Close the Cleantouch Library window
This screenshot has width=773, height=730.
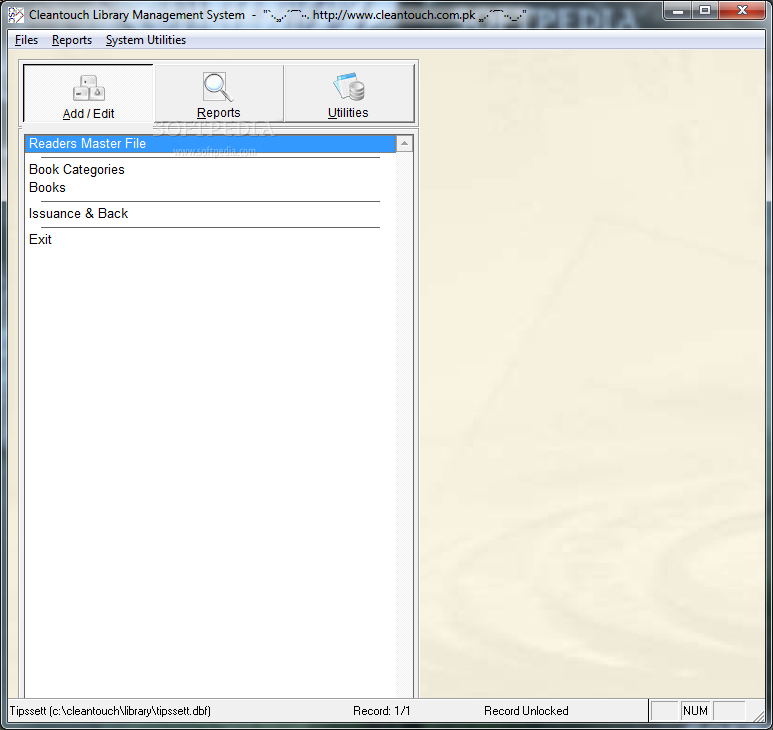pyautogui.click(x=742, y=10)
